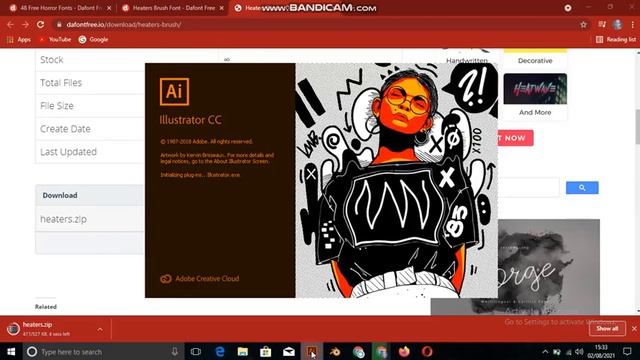
Task: Close the downloads bar
Action: coord(634,329)
